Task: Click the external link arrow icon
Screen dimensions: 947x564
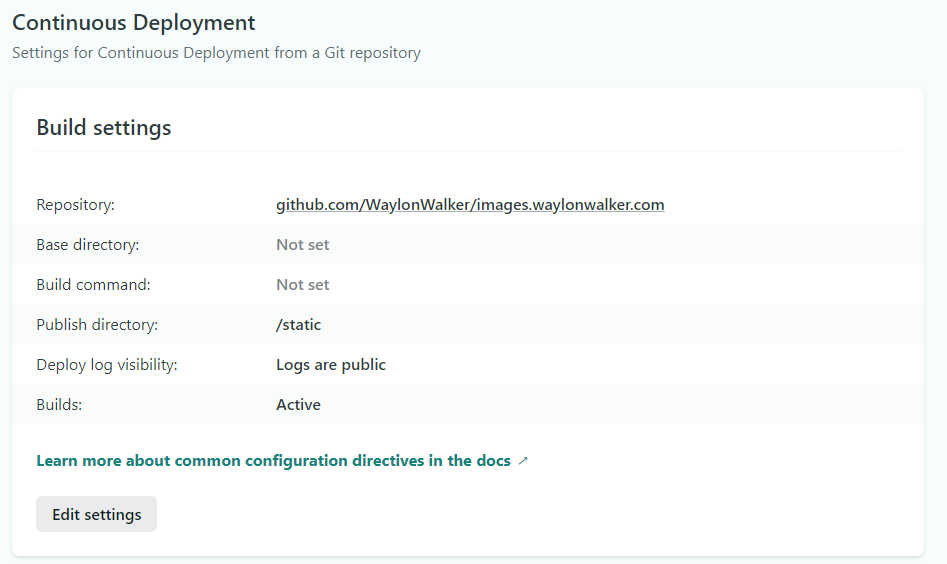Action: [x=523, y=461]
